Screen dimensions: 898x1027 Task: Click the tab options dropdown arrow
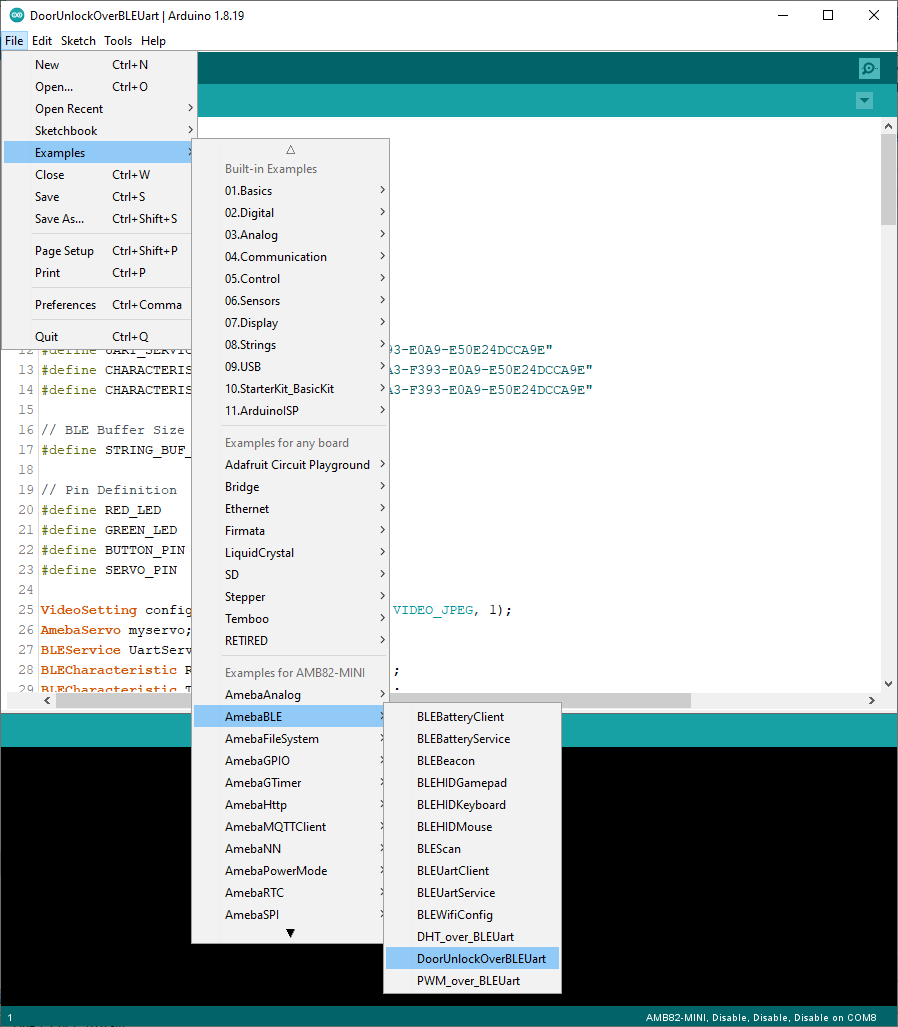[865, 101]
